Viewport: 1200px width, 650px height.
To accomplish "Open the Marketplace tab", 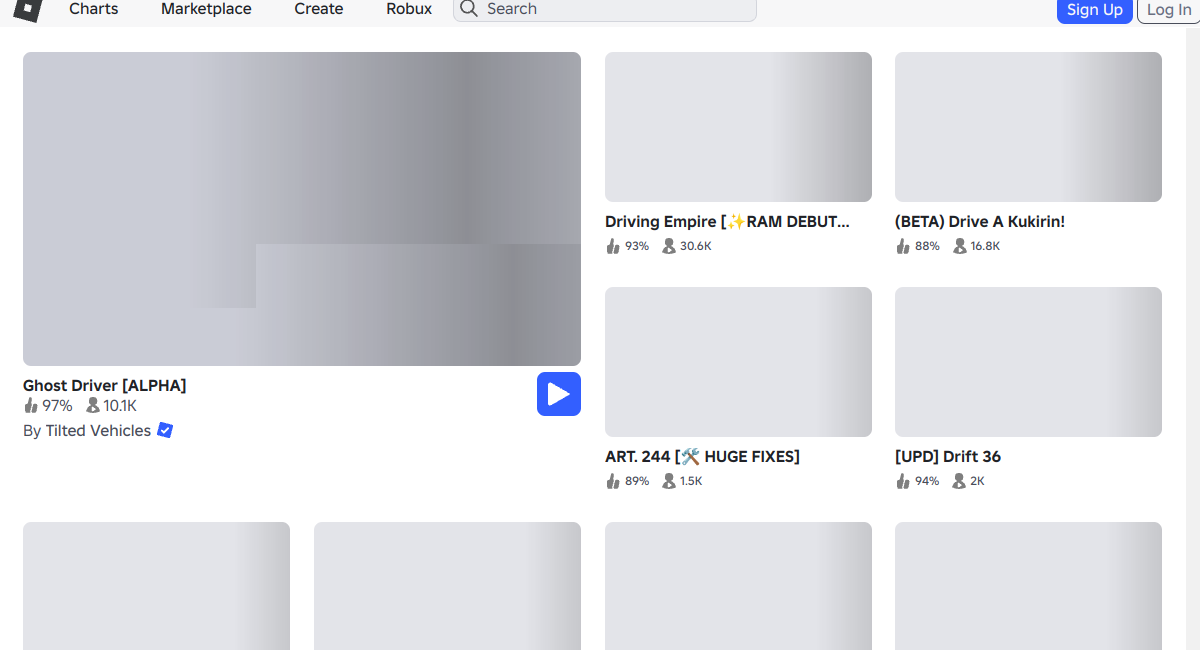I will [206, 9].
